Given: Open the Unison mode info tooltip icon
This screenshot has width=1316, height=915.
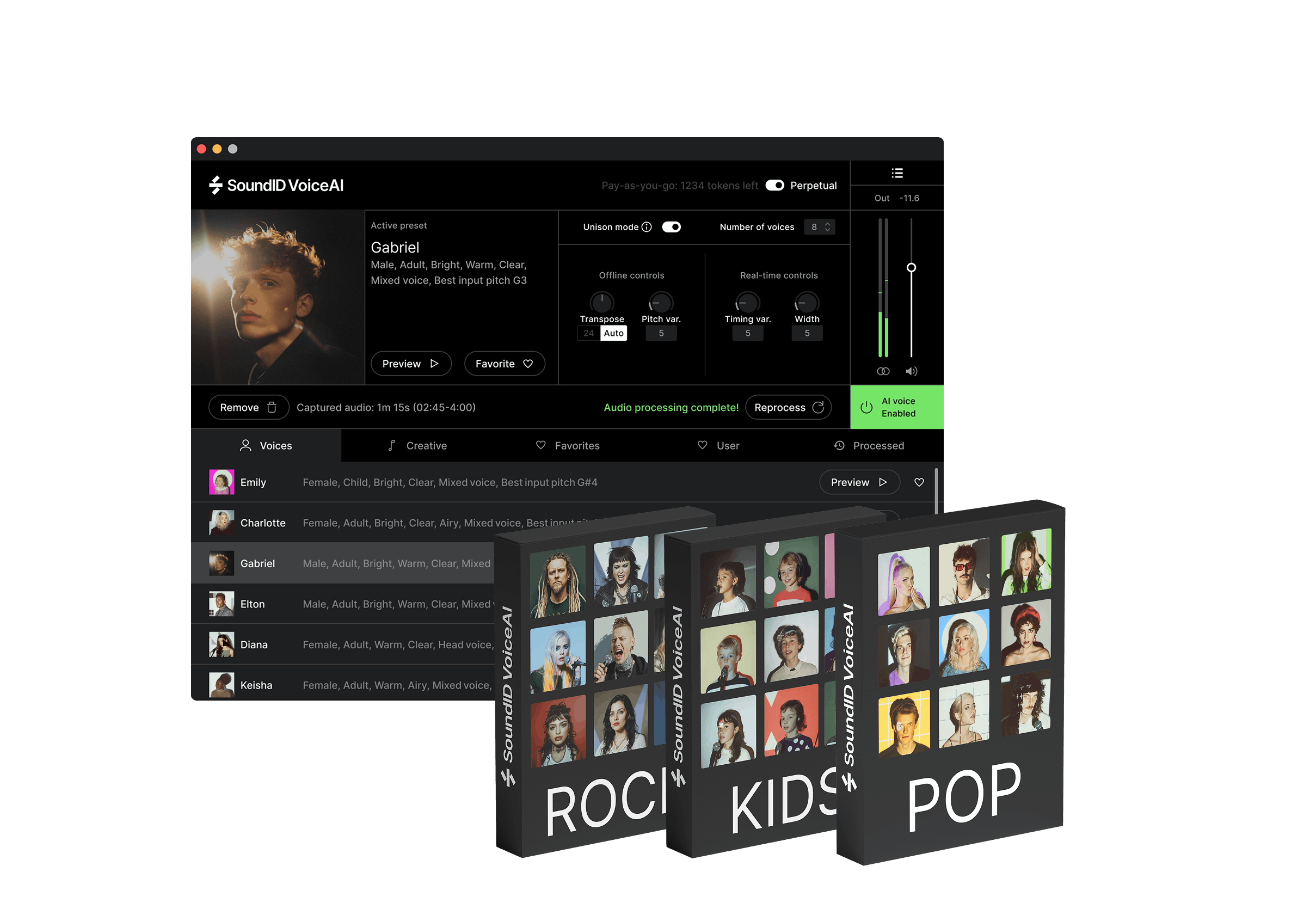Looking at the screenshot, I should (647, 227).
